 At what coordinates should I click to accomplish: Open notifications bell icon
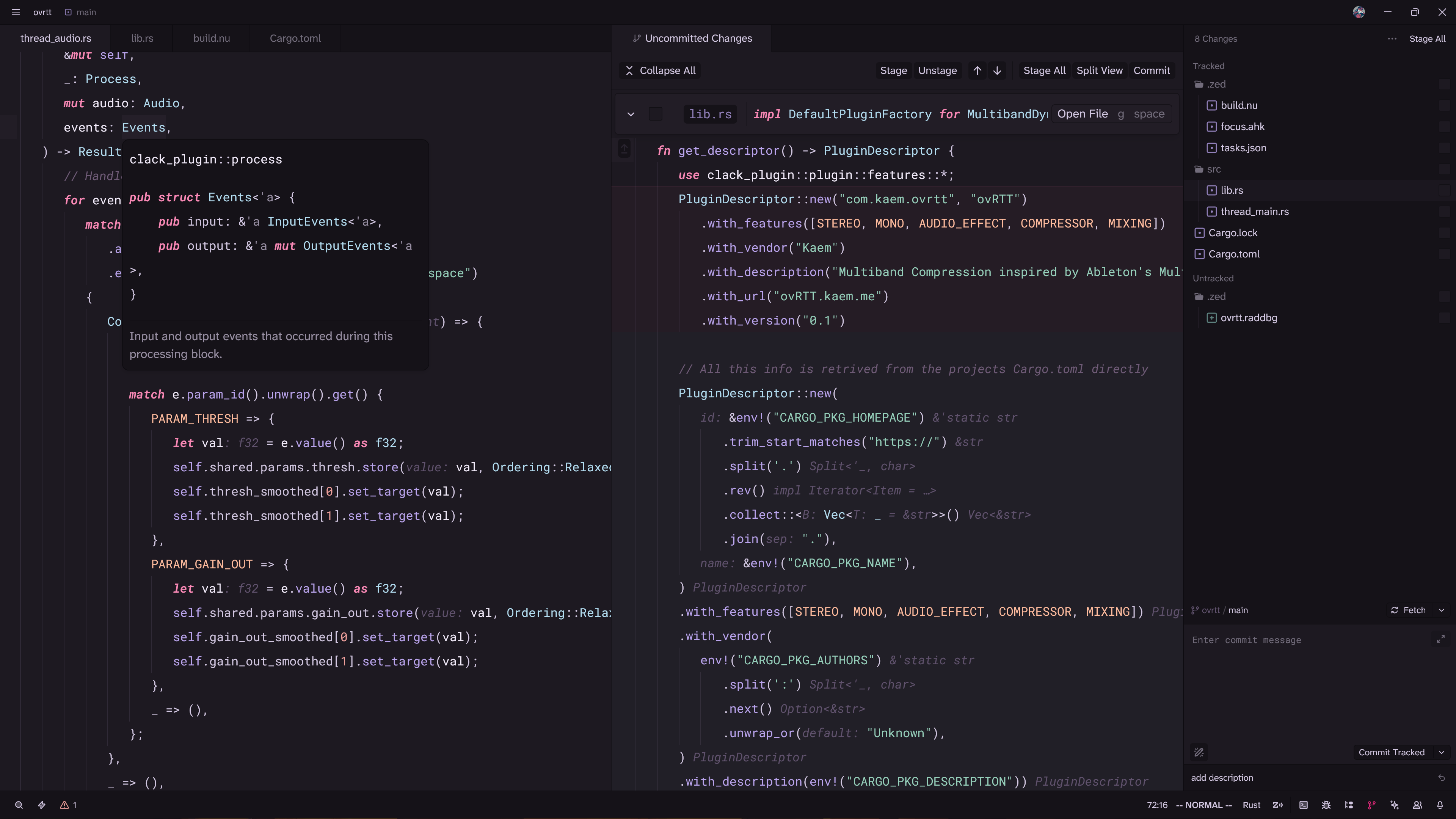(x=1440, y=805)
